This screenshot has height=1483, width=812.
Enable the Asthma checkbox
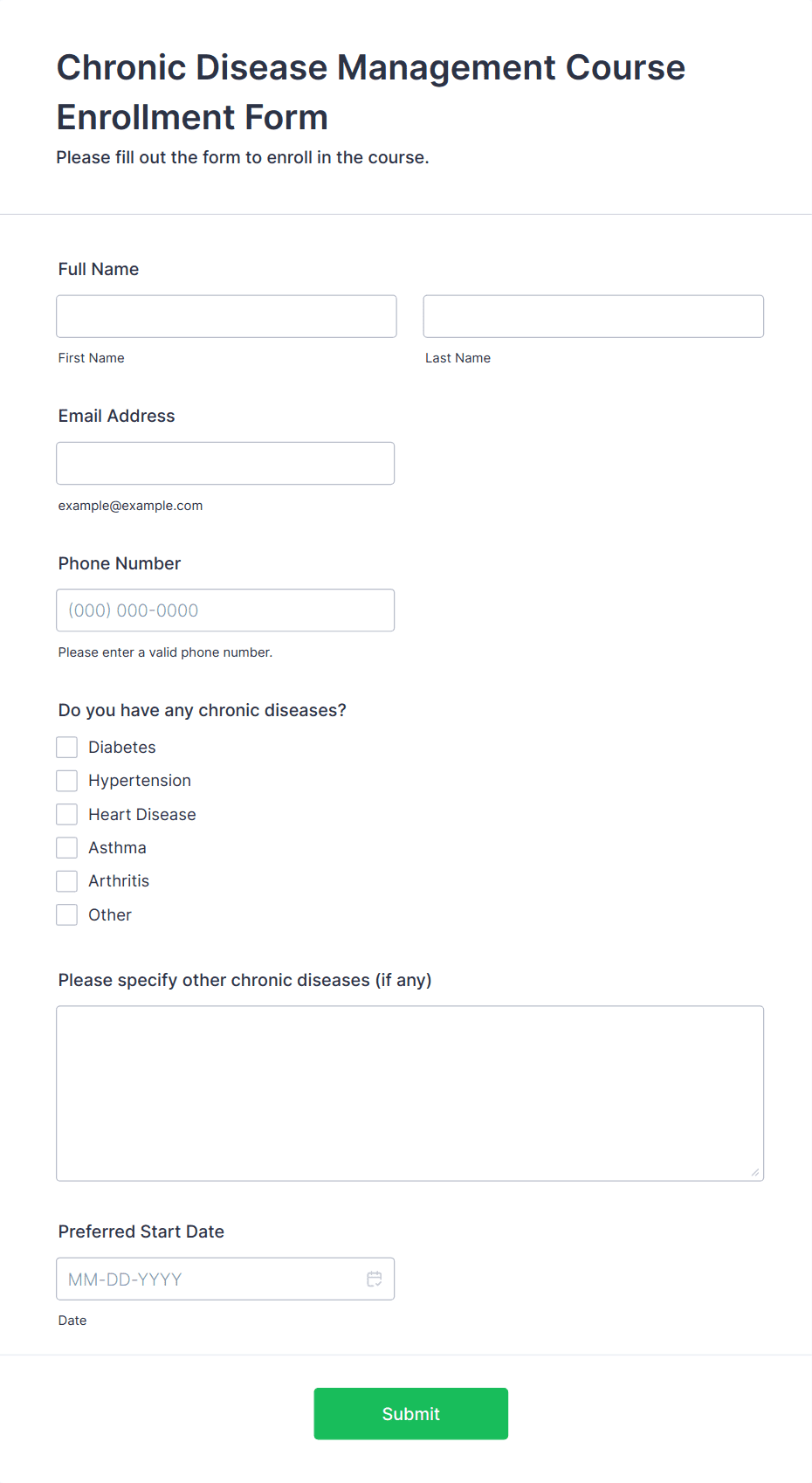(67, 847)
